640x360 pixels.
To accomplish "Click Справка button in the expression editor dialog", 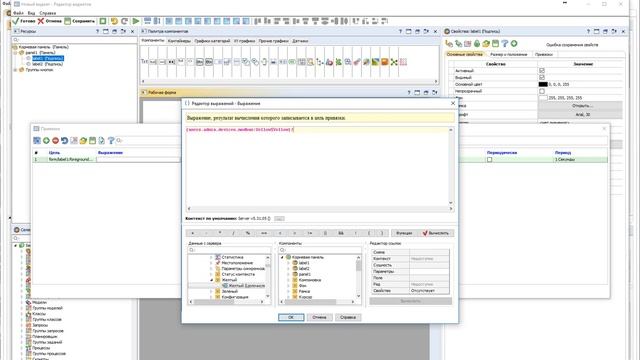I will [x=348, y=317].
